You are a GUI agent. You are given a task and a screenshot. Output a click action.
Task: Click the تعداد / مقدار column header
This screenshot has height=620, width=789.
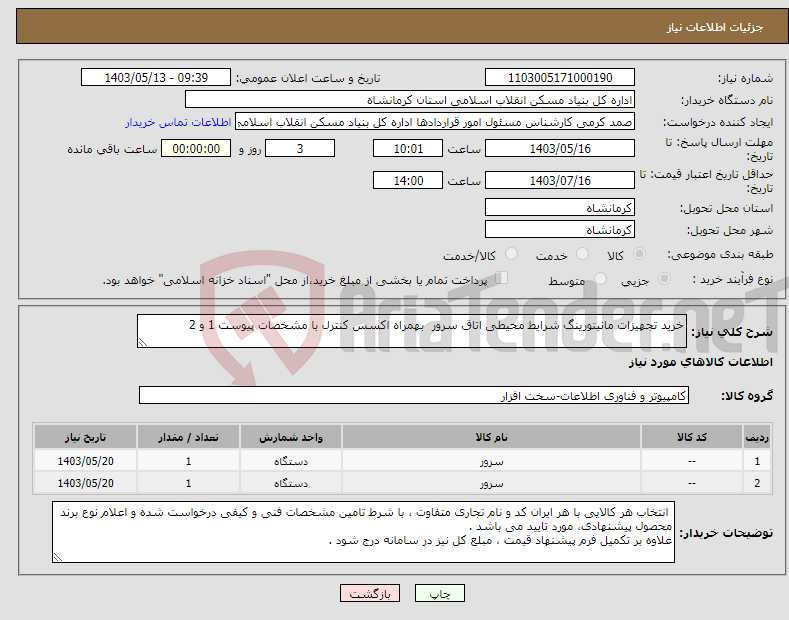click(x=188, y=437)
